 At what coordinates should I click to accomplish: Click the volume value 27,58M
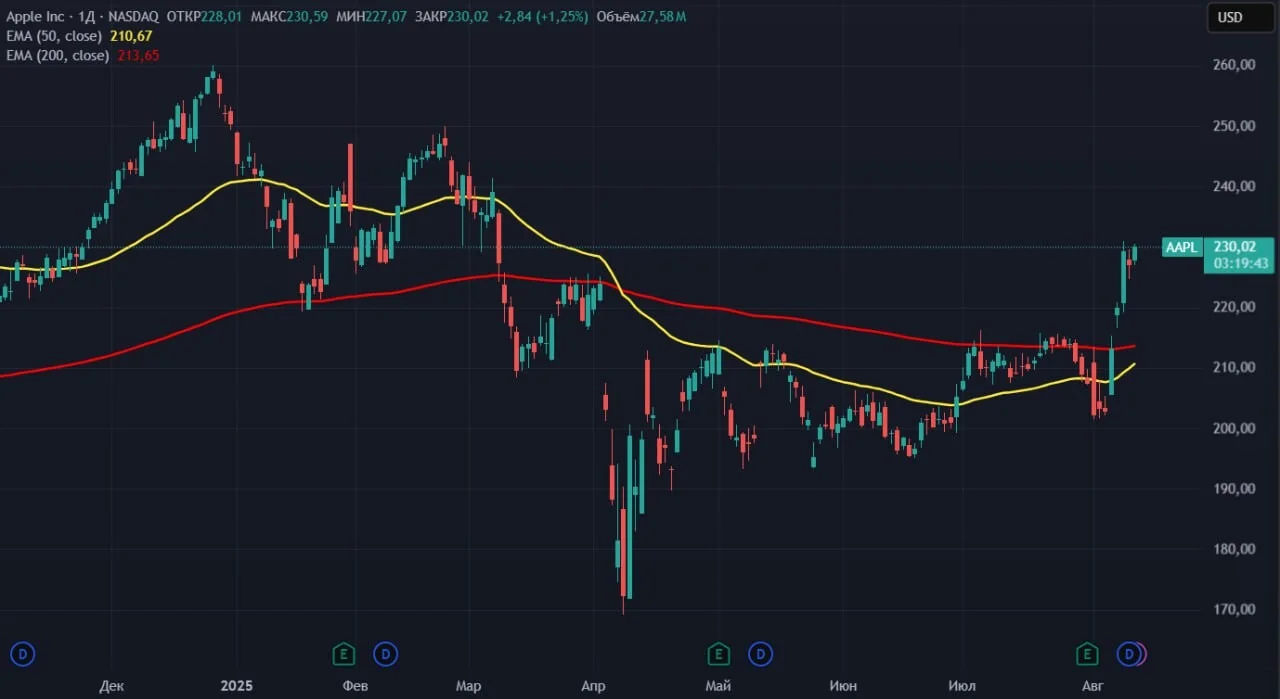click(664, 17)
